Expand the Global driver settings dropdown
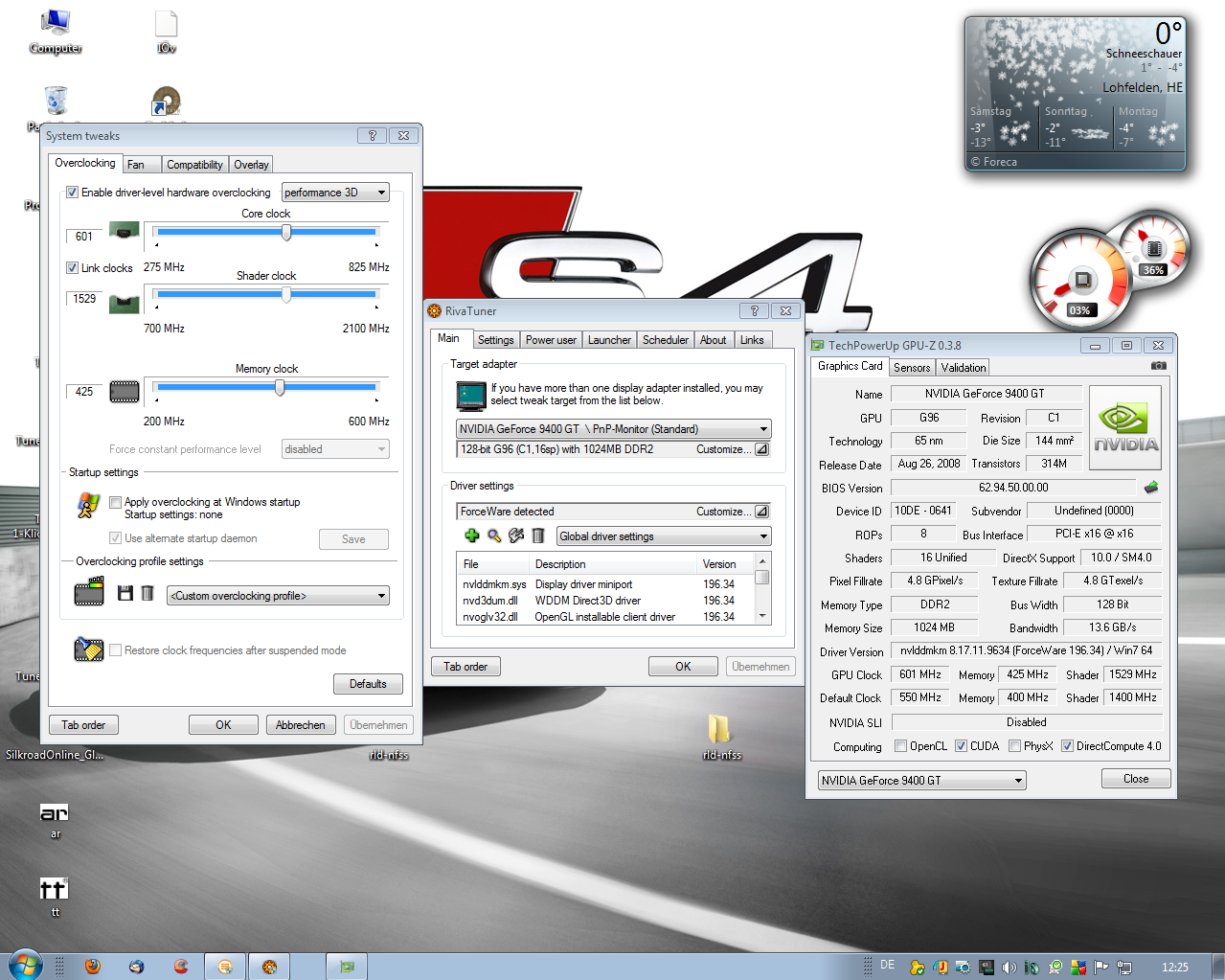Viewport: 1225px width, 980px height. 664,536
